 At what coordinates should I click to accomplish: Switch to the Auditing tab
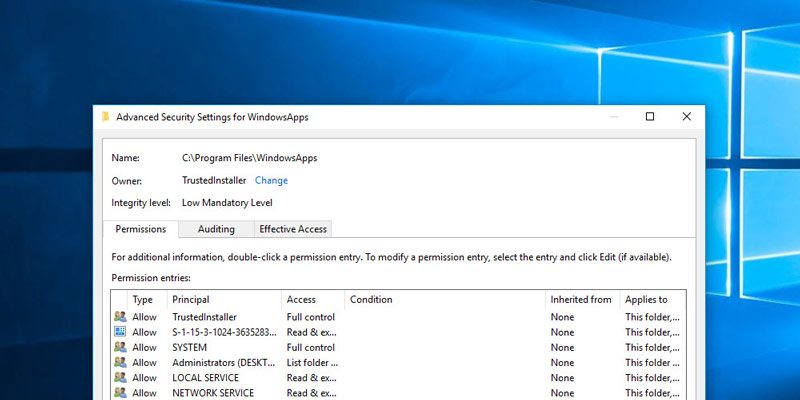(216, 229)
